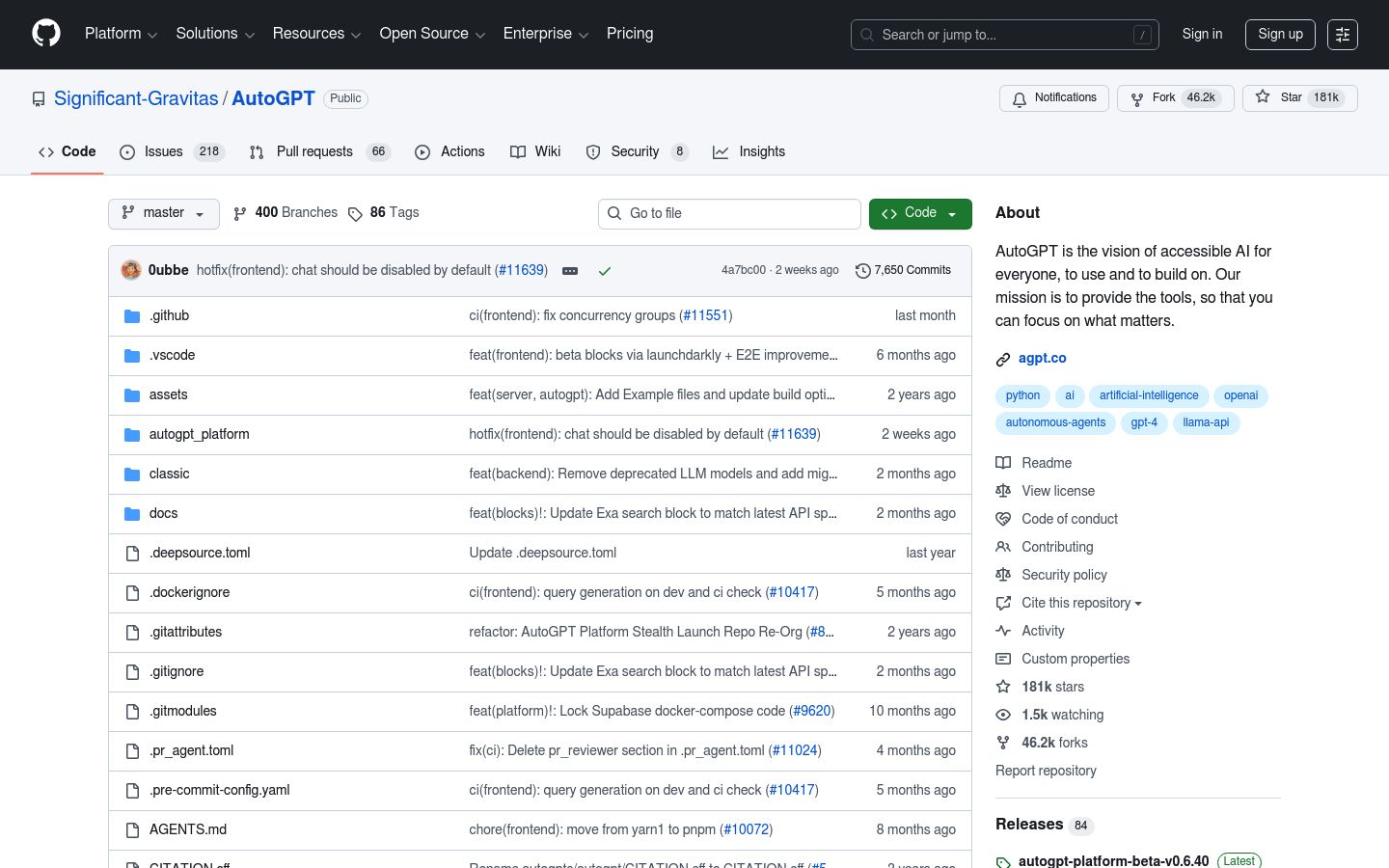Open the Actions tab
Screen dimensions: 1389x868
449,151
